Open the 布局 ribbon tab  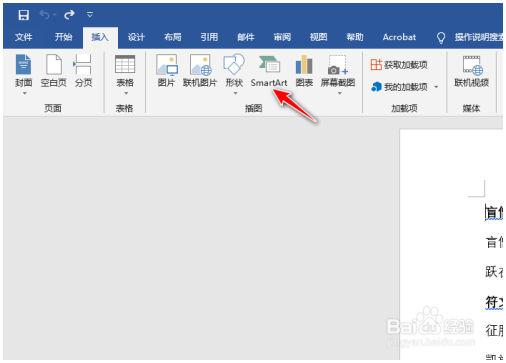point(173,37)
